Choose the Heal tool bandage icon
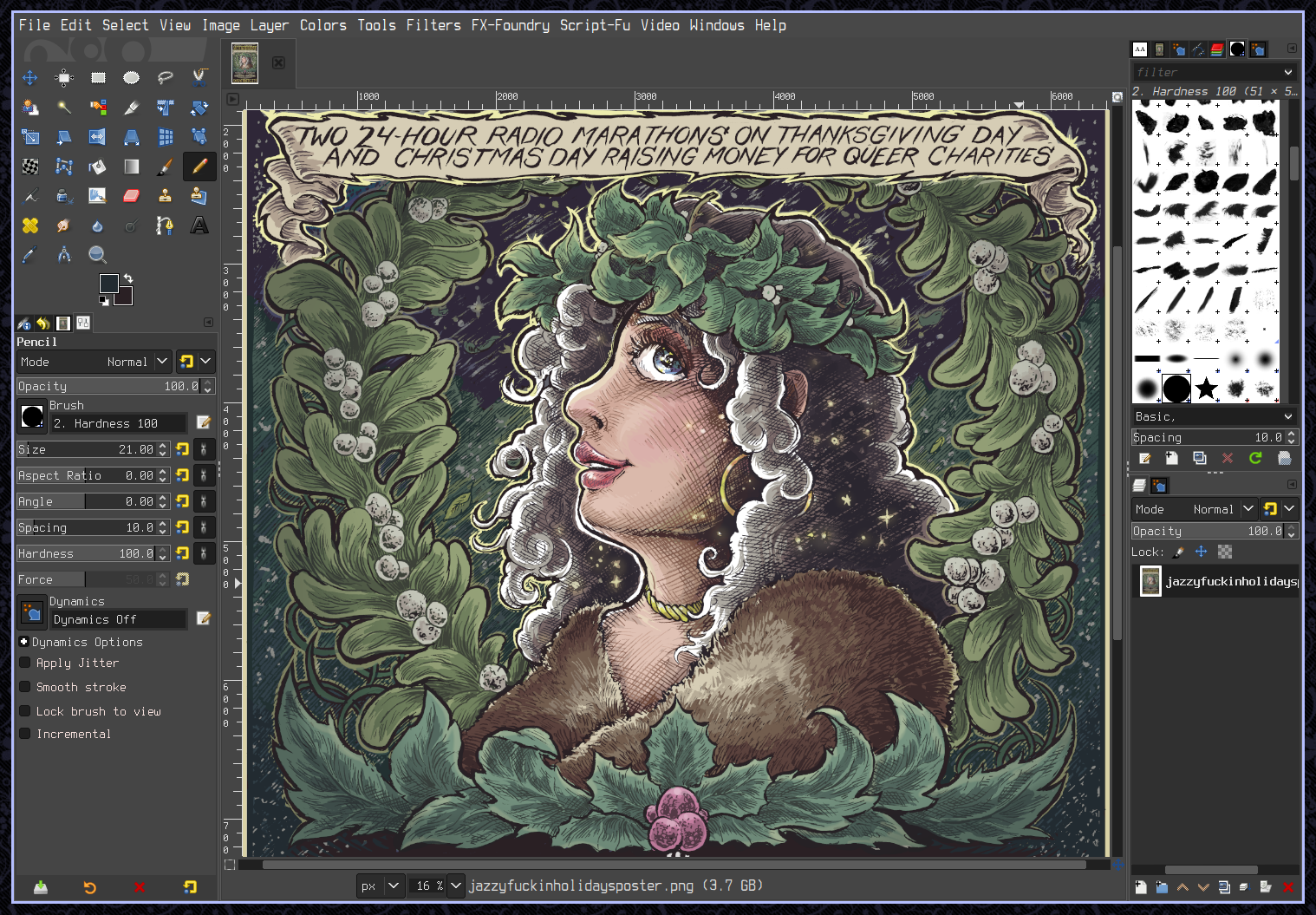The width and height of the screenshot is (1316, 915). [30, 225]
